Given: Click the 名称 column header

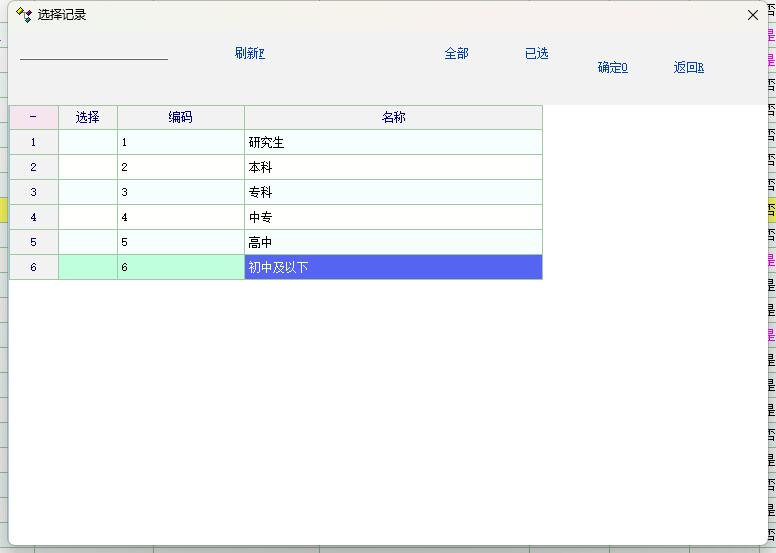Looking at the screenshot, I should click(x=393, y=118).
